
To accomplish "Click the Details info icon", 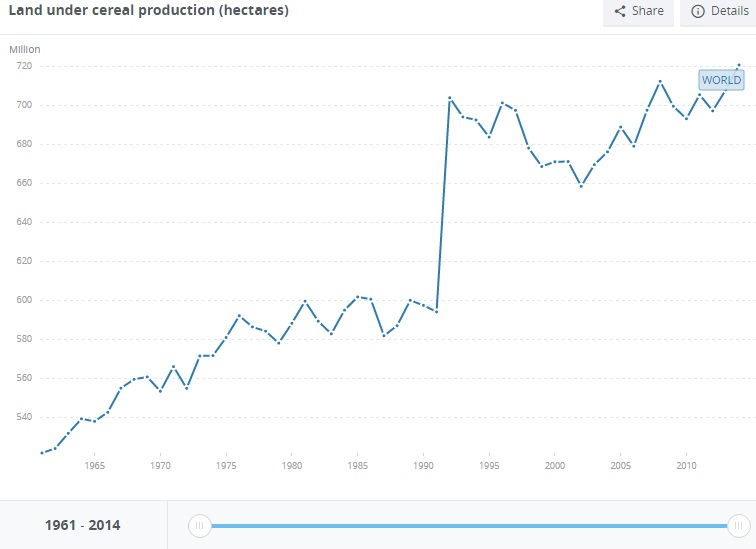I will (697, 11).
